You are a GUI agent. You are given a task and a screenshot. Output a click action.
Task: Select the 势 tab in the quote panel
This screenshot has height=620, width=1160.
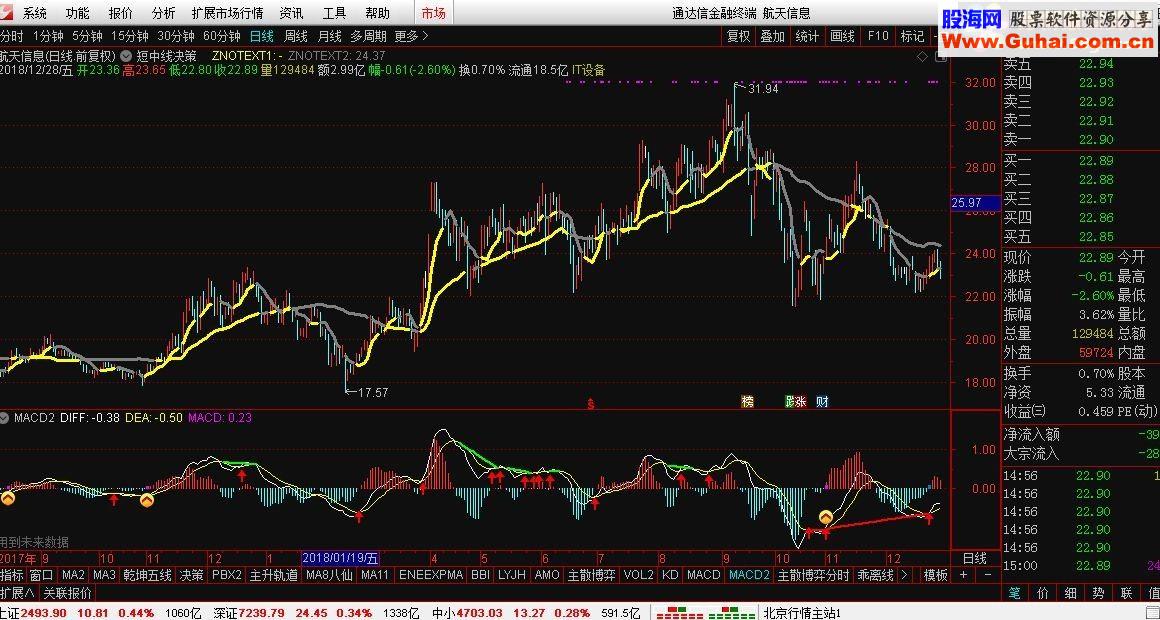tap(1099, 593)
